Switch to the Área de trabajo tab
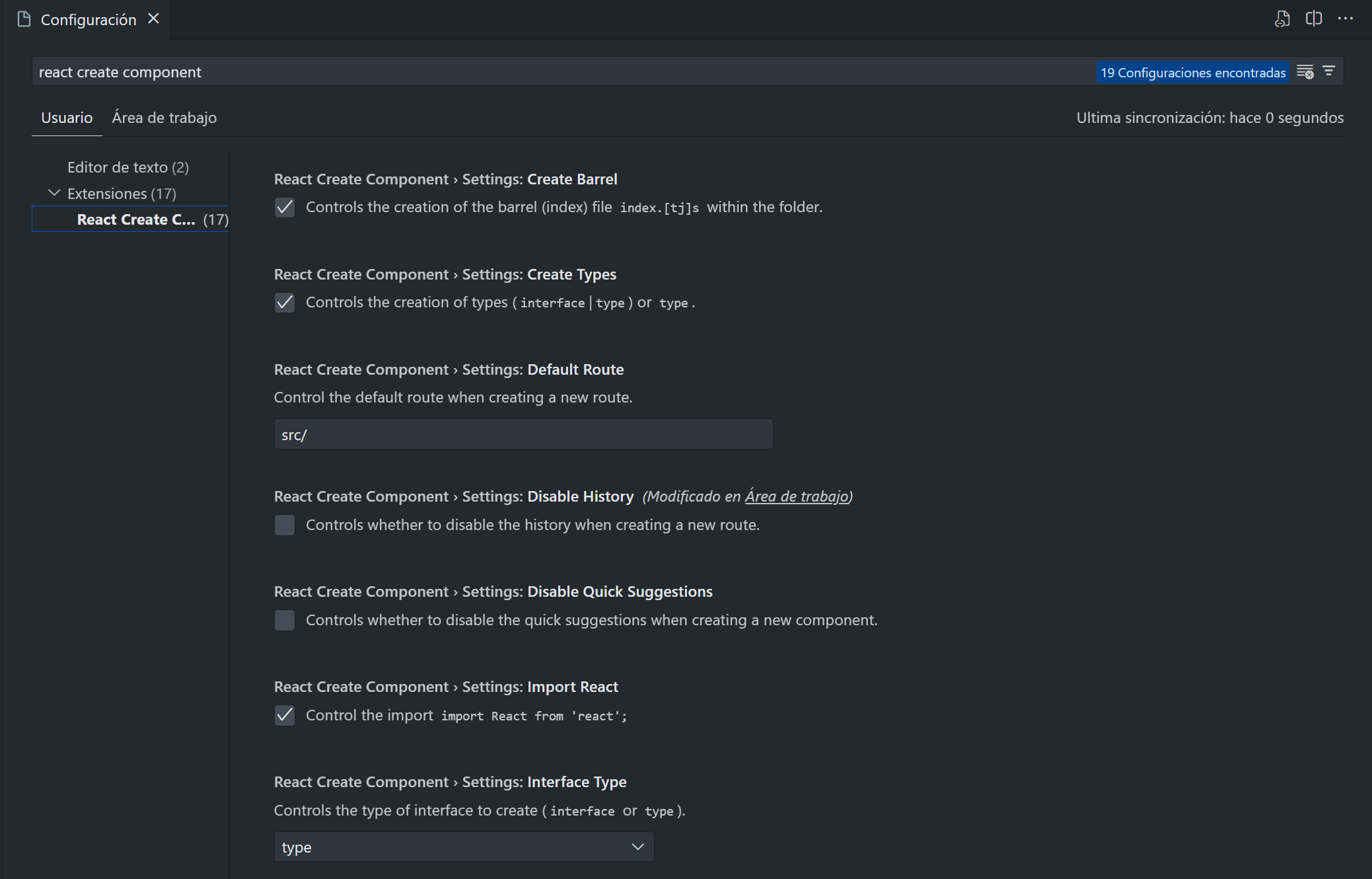This screenshot has width=1372, height=879. (164, 118)
